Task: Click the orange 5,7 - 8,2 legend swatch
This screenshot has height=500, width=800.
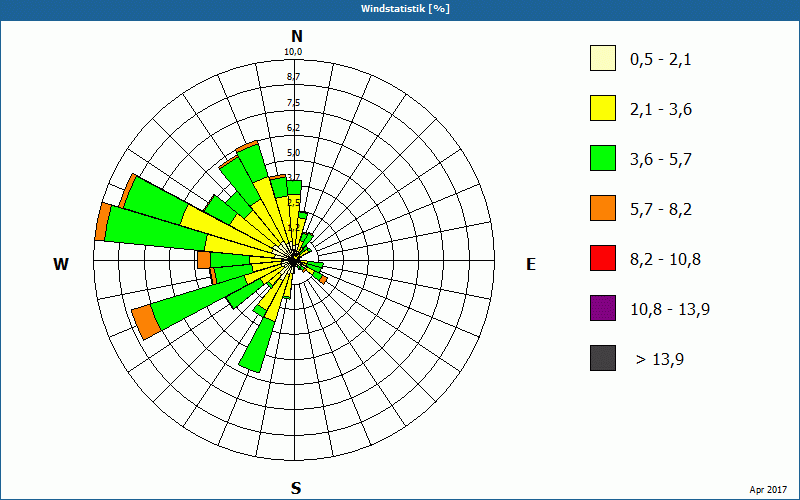Action: pos(603,208)
